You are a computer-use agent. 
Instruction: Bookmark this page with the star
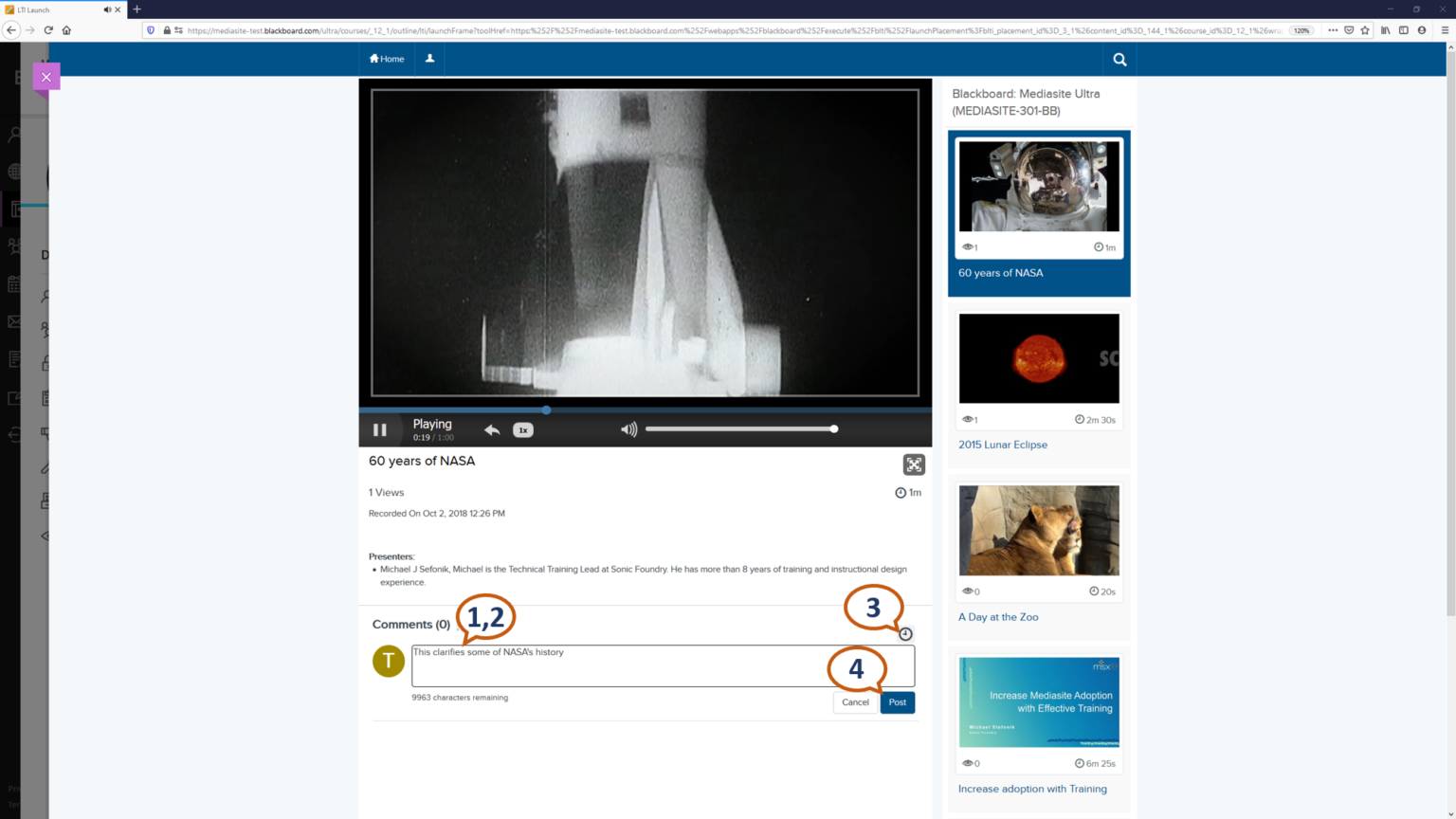click(x=1365, y=30)
